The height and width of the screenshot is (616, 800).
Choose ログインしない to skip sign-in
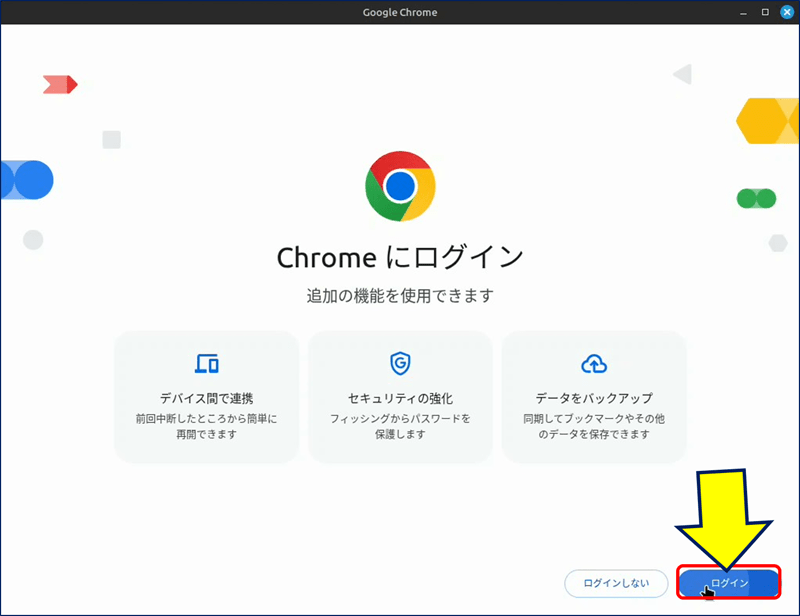[616, 583]
